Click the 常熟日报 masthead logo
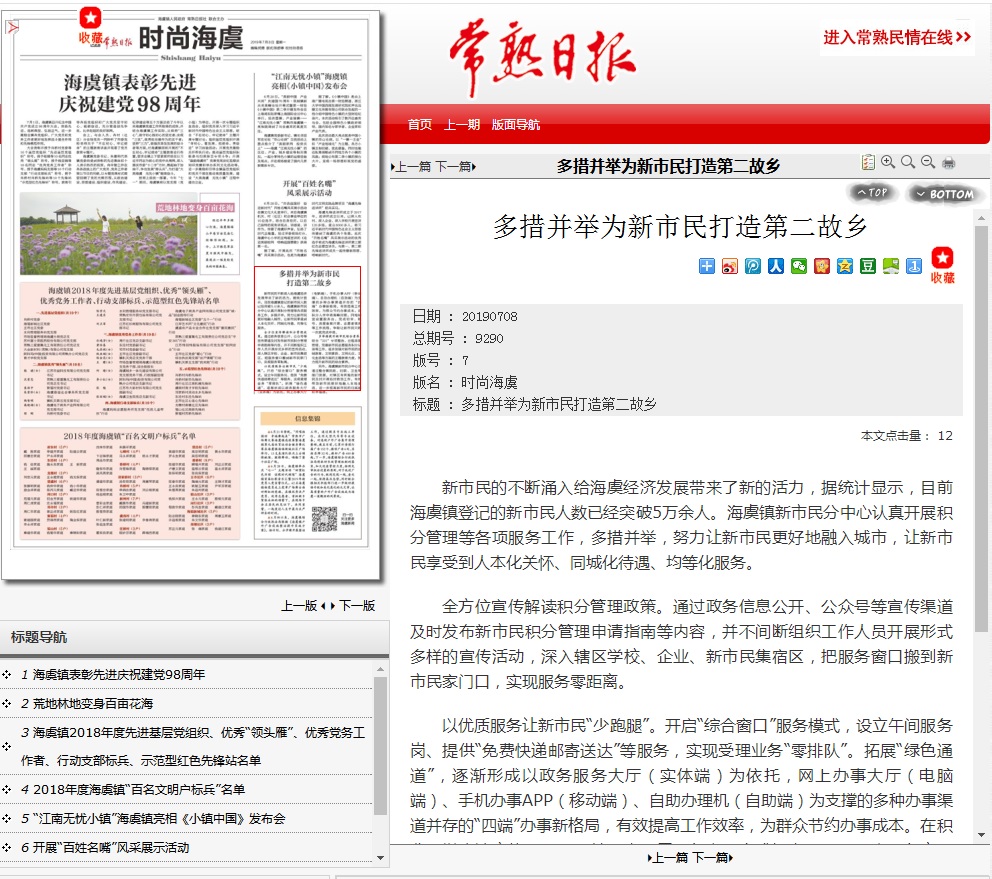992x879 pixels. [x=542, y=57]
